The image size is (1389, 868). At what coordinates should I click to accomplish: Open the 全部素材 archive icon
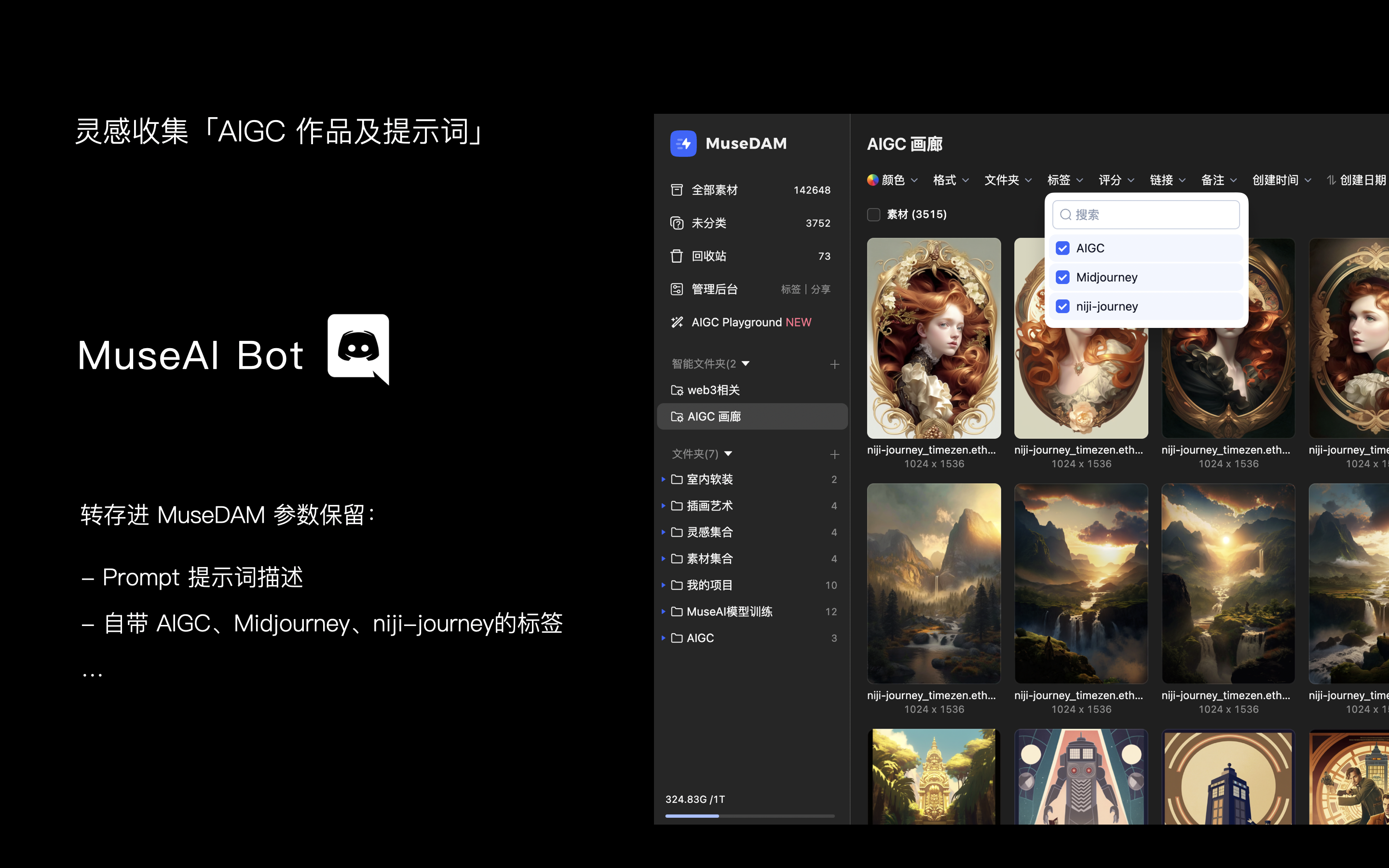(x=677, y=190)
